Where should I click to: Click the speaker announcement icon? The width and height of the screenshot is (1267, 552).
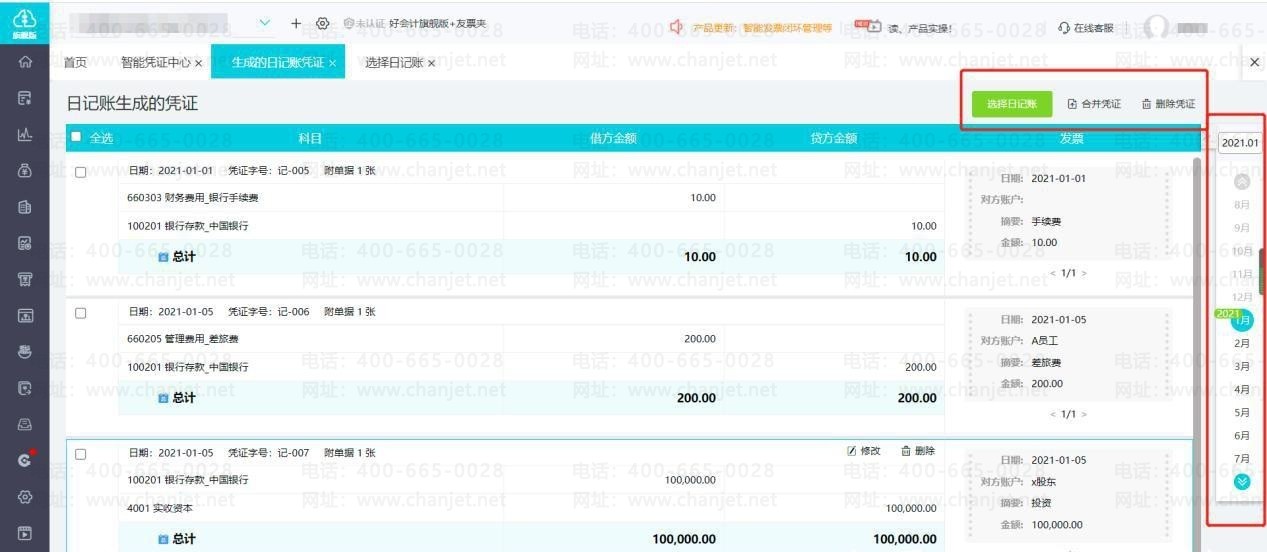(x=677, y=27)
